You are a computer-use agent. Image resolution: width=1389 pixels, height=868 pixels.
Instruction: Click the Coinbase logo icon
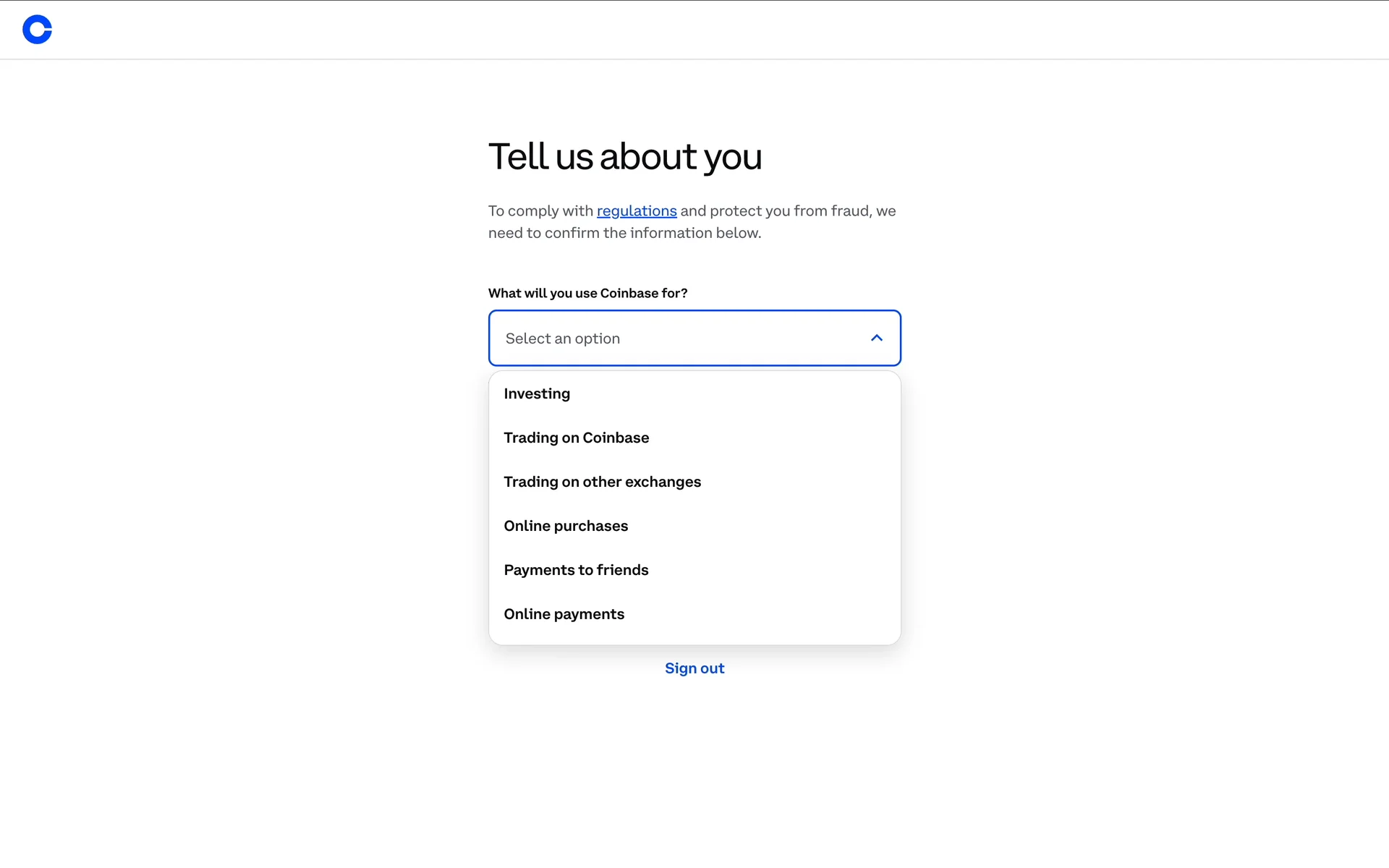point(37,30)
